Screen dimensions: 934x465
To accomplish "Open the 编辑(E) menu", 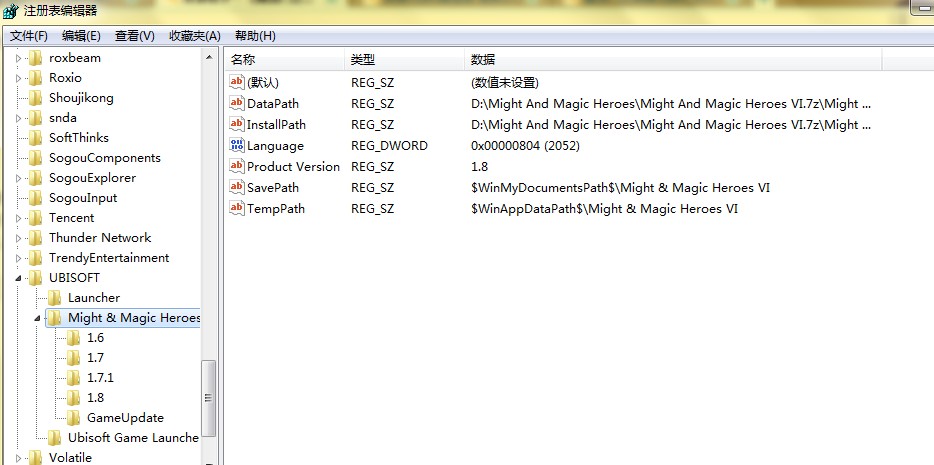I will point(81,36).
